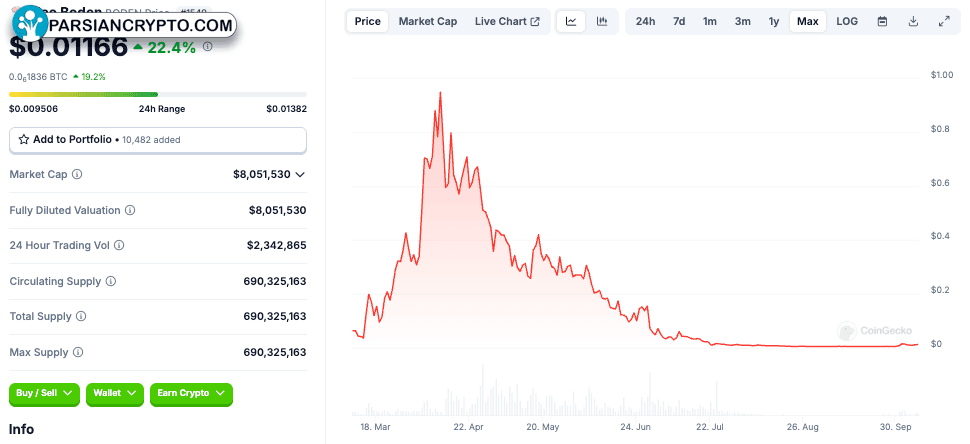Open the Live Chart tab
The width and height of the screenshot is (970, 444).
507,22
